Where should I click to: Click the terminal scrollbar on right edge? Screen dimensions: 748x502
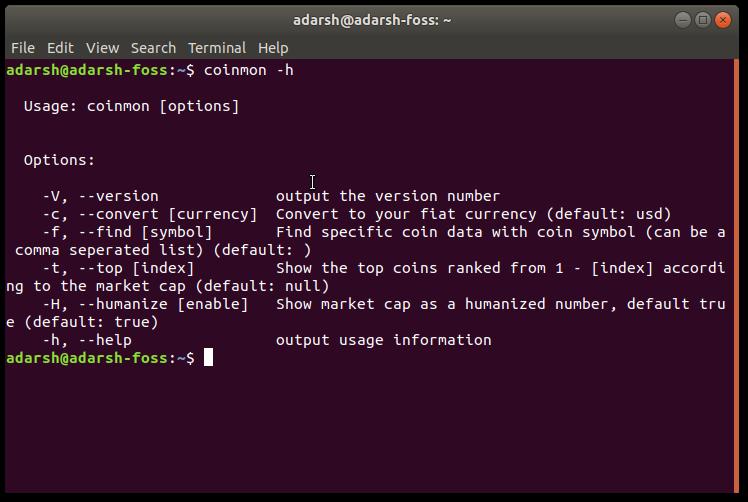pyautogui.click(x=737, y=276)
